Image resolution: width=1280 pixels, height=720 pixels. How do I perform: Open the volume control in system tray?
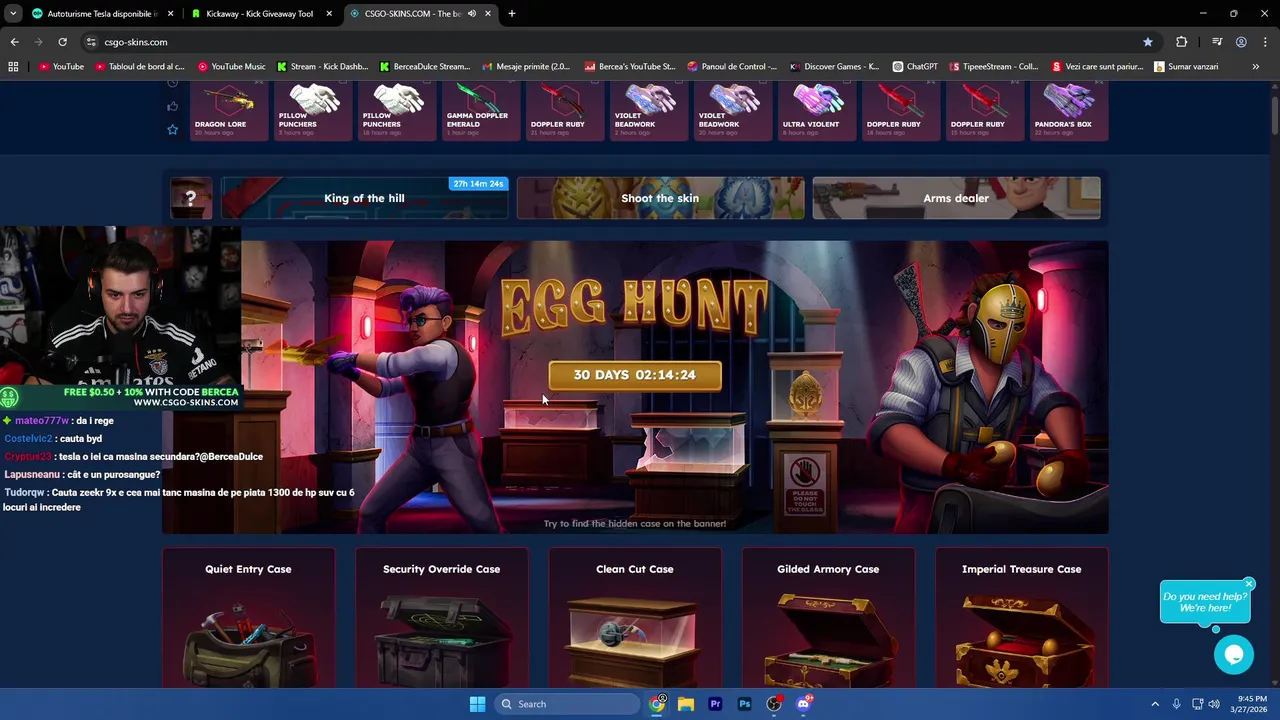pos(1216,704)
